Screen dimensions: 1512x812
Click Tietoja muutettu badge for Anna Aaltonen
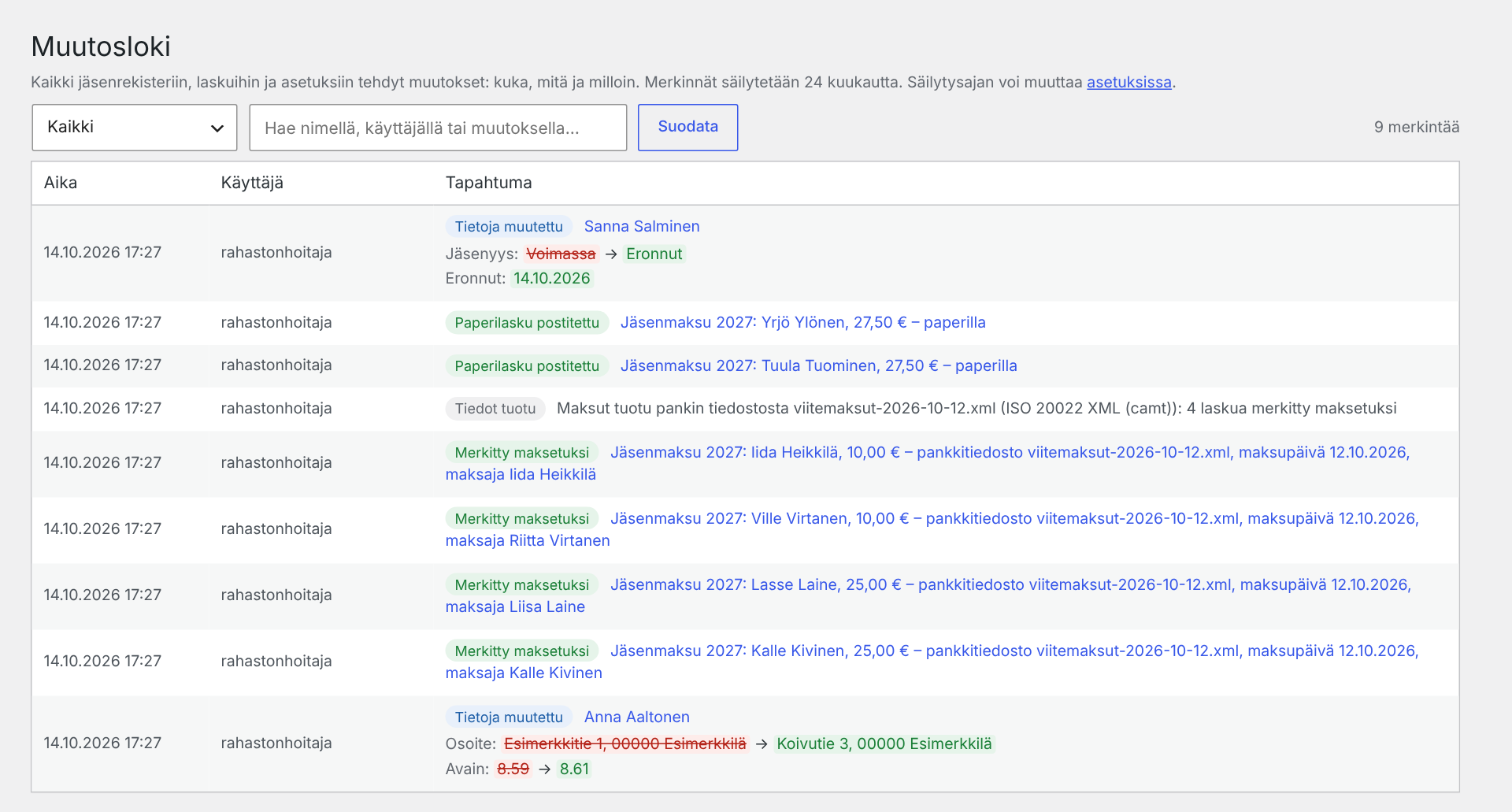coord(509,717)
